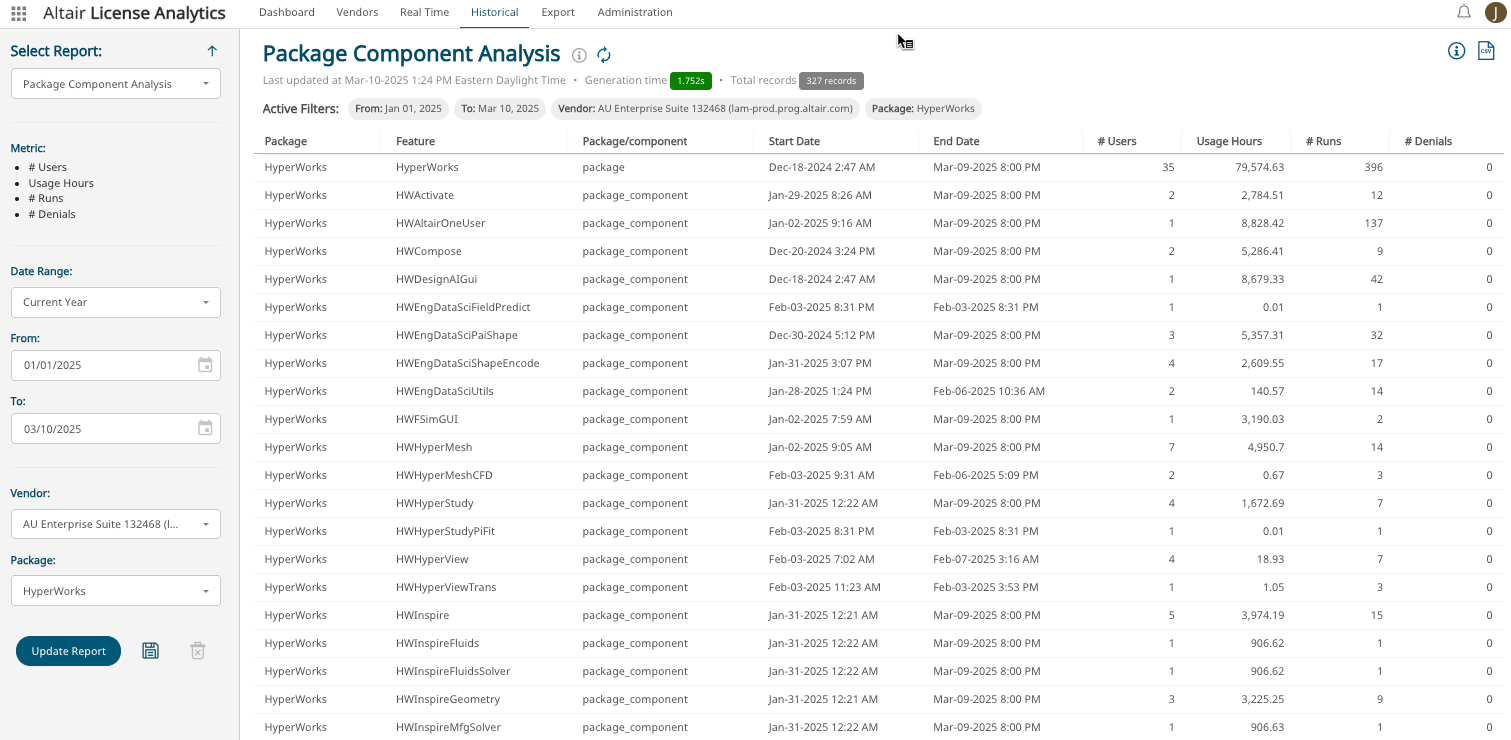Select the HWInspireFluidsSolver feature cell
The width and height of the screenshot is (1511, 740).
click(453, 671)
